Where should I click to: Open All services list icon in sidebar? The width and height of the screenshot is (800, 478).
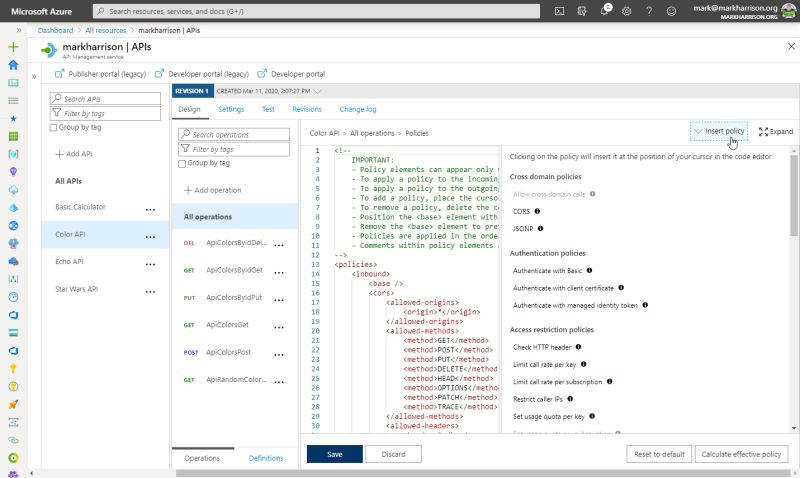pos(13,100)
